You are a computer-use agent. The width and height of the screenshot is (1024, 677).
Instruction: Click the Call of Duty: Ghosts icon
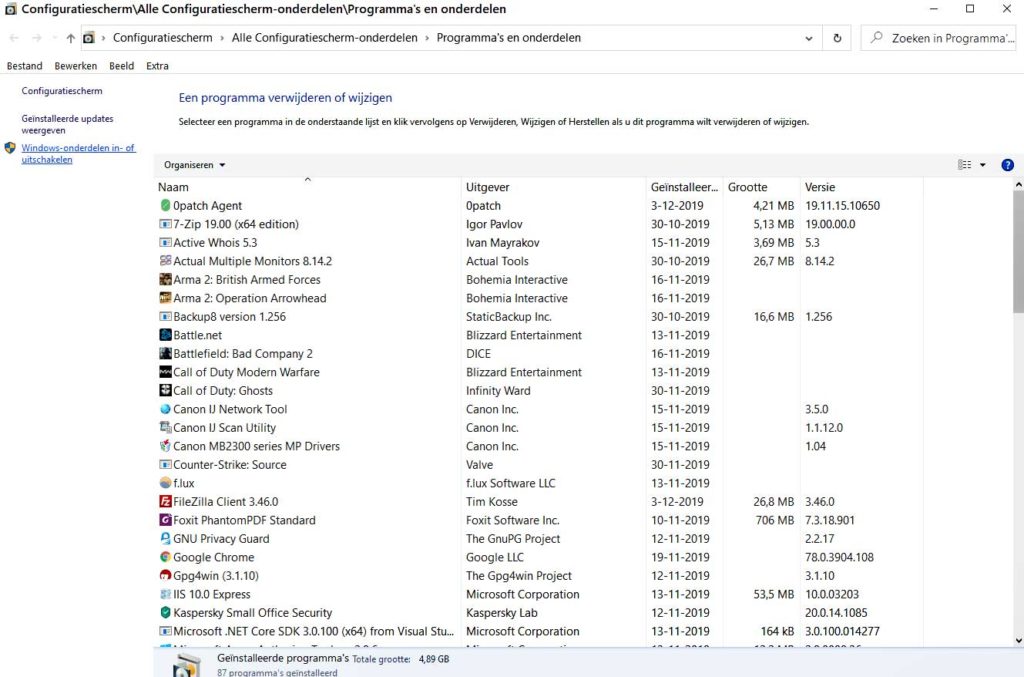click(x=165, y=390)
